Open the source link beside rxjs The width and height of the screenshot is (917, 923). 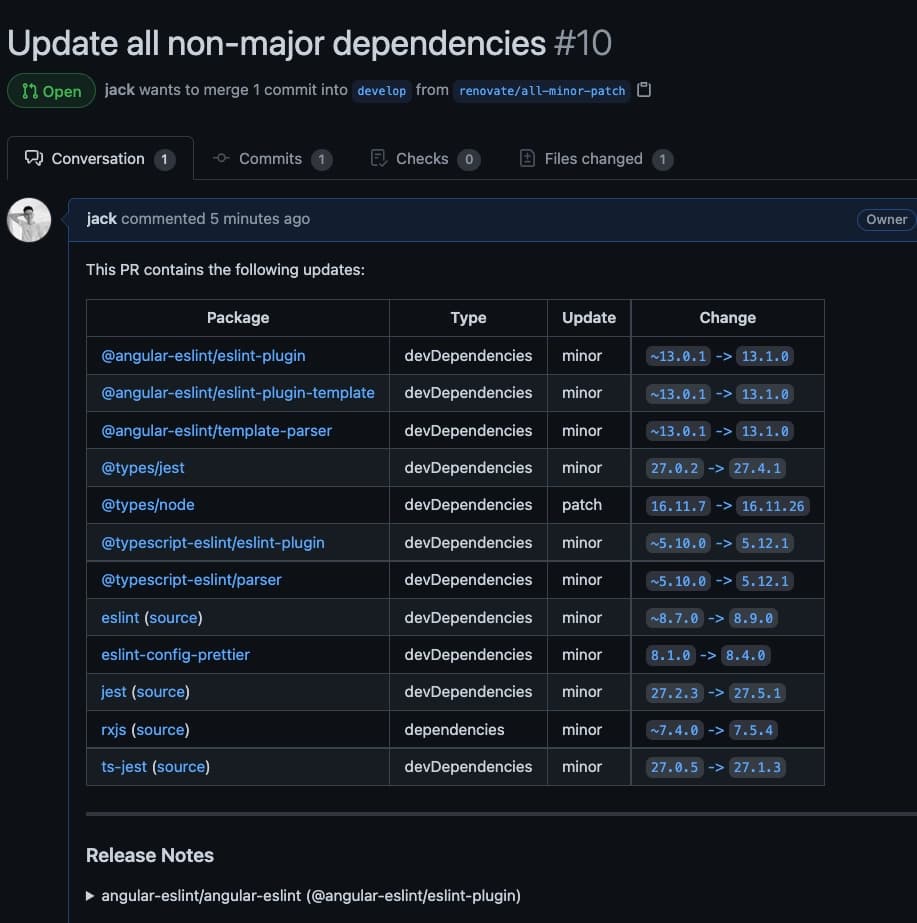click(161, 729)
